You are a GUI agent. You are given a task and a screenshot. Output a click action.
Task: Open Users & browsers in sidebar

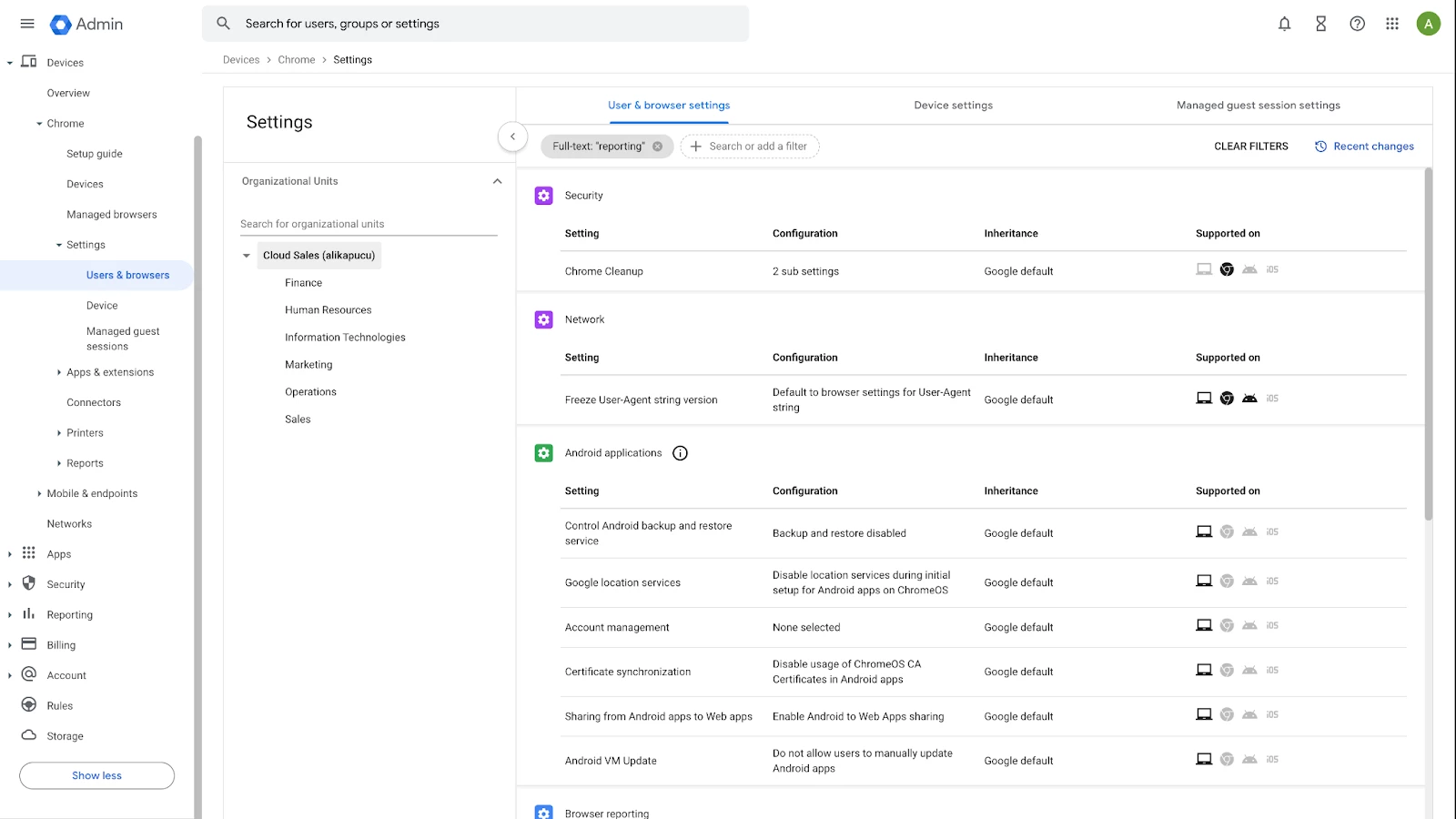127,275
